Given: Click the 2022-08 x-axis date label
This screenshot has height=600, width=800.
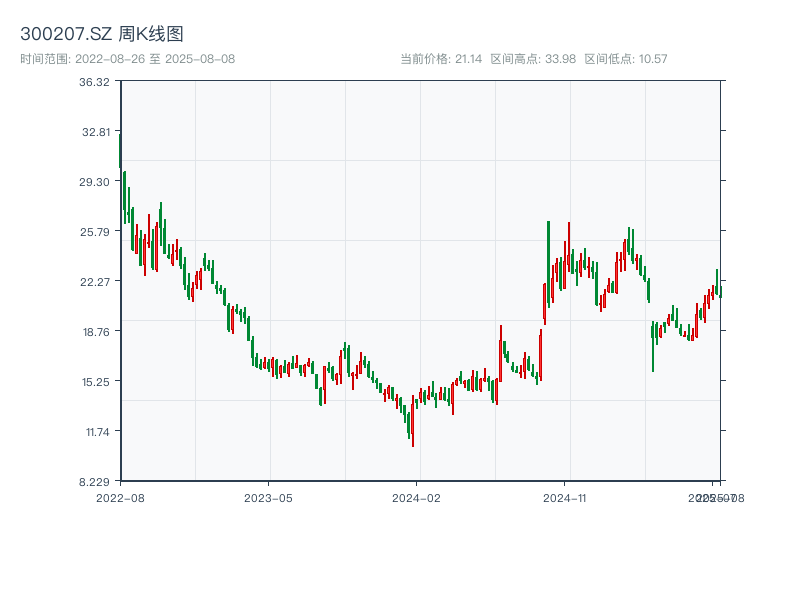Looking at the screenshot, I should (120, 497).
